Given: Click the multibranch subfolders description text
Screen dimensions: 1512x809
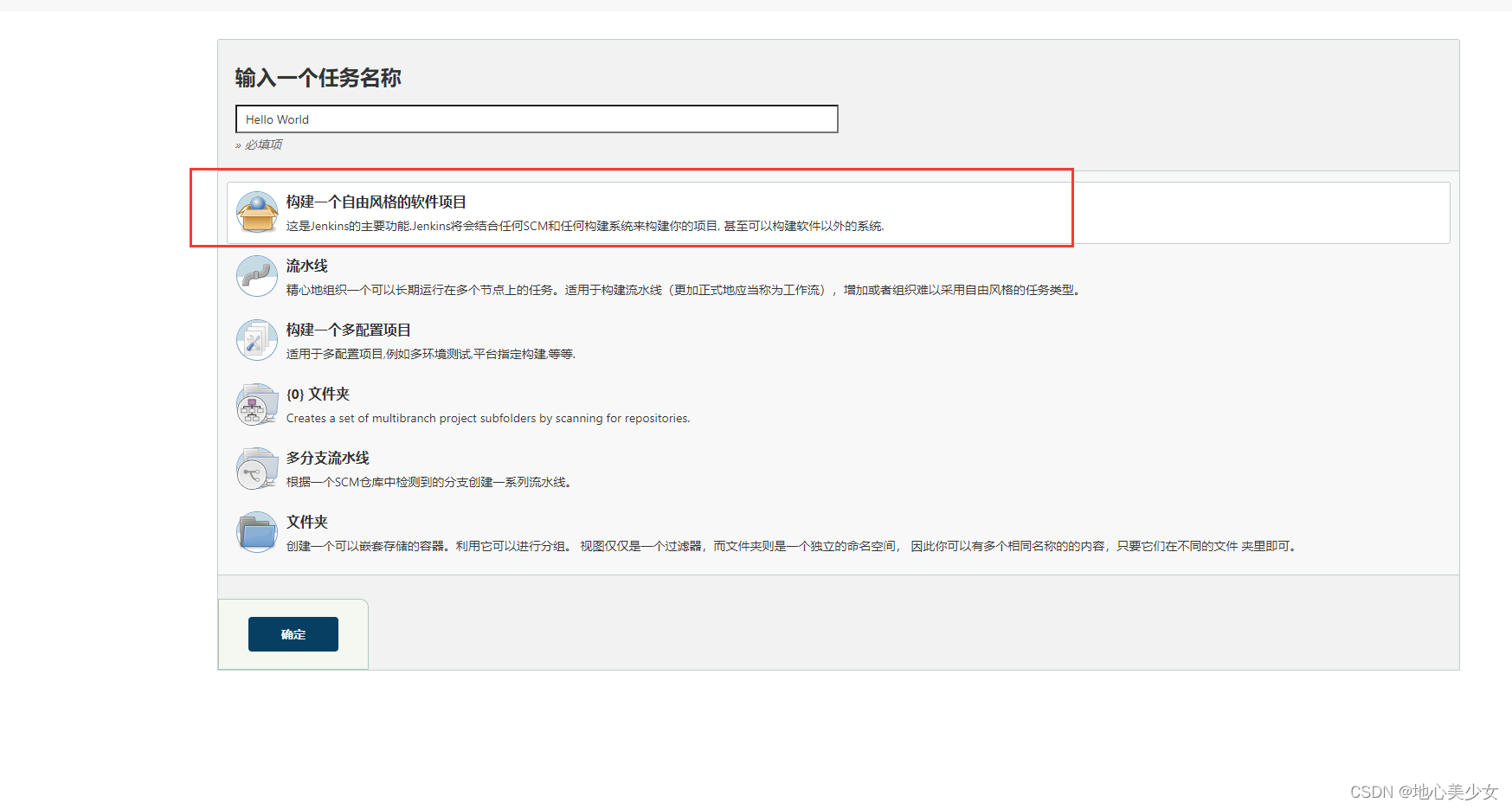Looking at the screenshot, I should (487, 418).
